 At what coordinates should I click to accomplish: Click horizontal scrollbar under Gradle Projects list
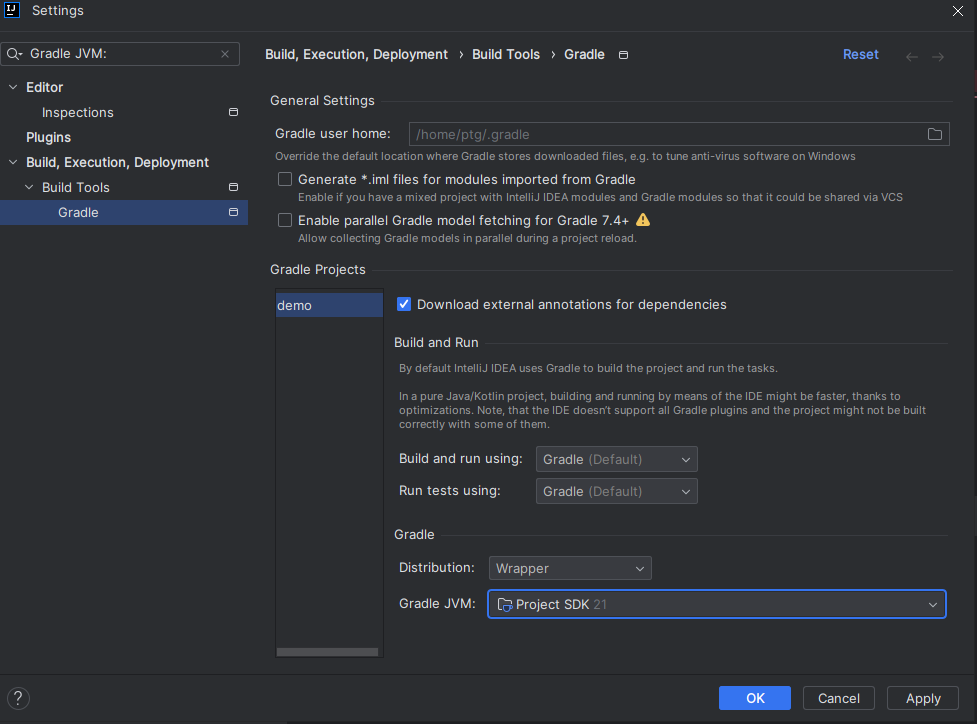tap(327, 652)
